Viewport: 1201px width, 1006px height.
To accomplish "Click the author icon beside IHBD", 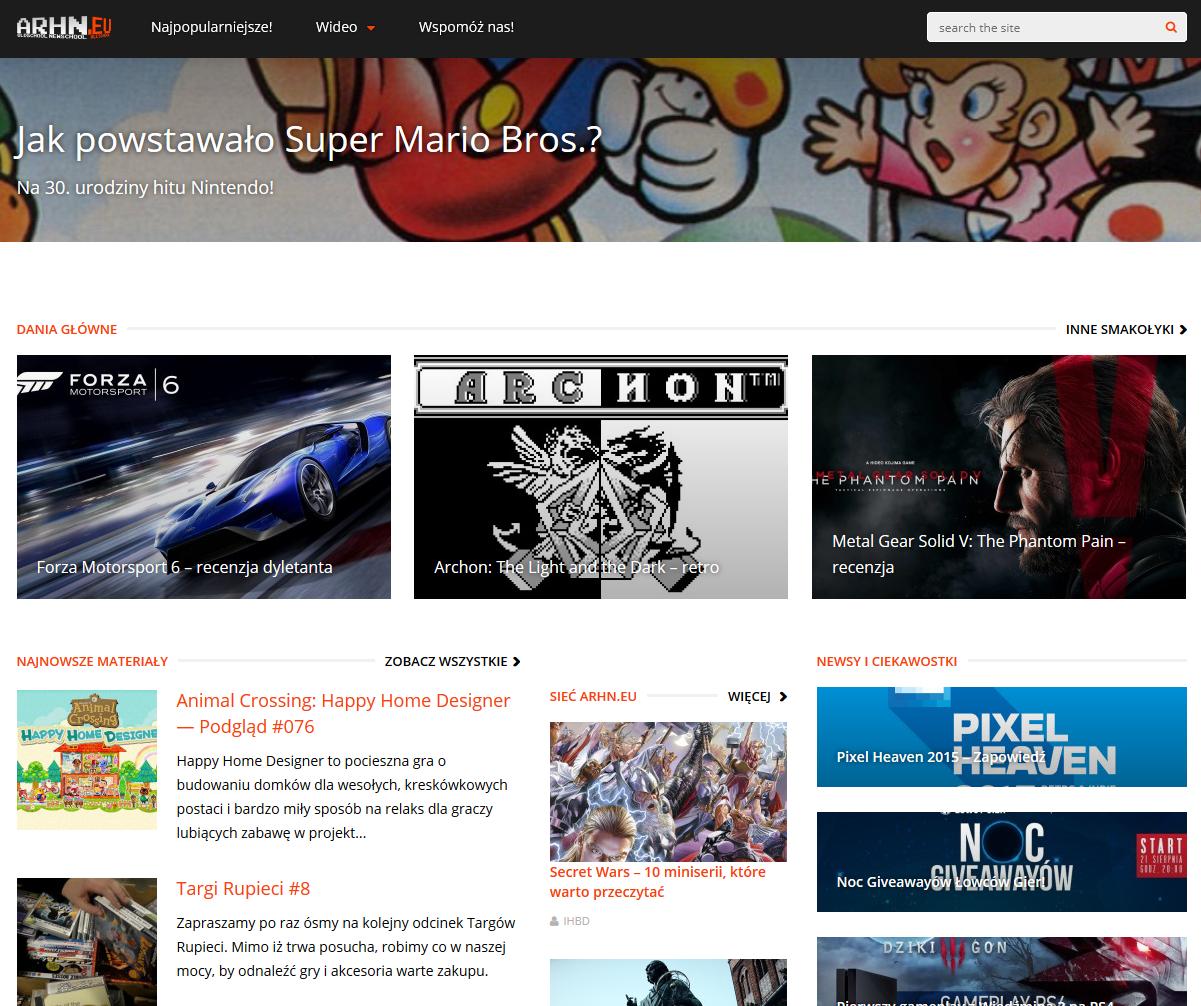I will coord(555,921).
